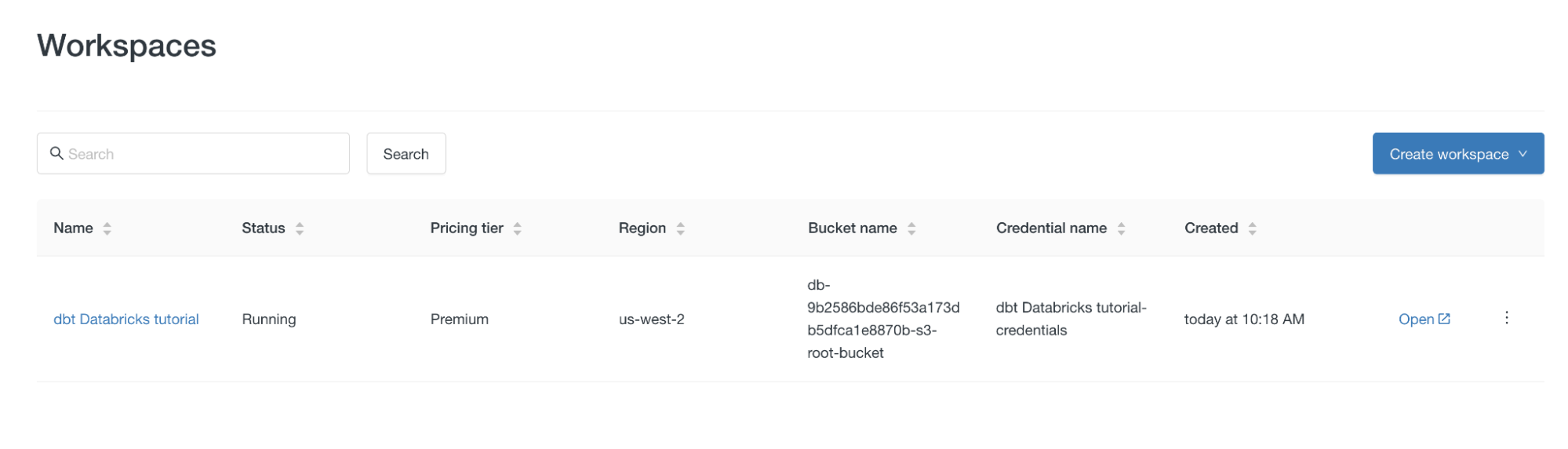The height and width of the screenshot is (449, 1568).
Task: Click the Create workspace button label
Action: point(1449,155)
